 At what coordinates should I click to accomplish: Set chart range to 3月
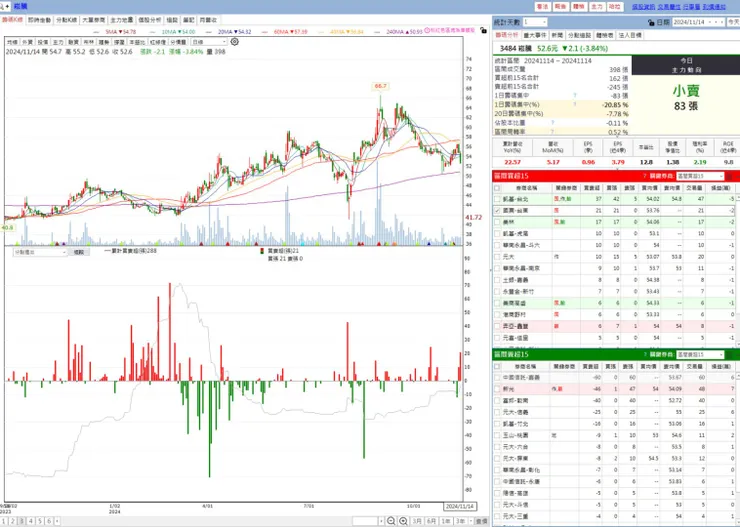[417, 521]
